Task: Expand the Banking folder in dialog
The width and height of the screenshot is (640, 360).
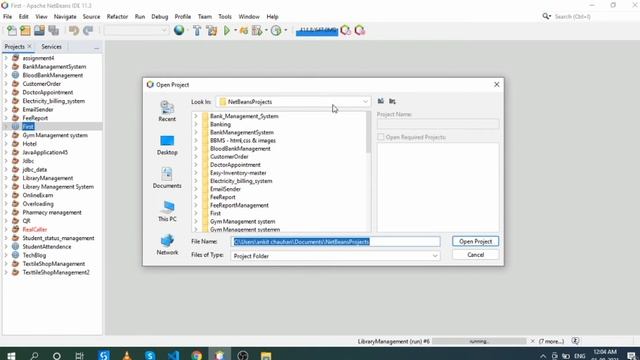Action: [196, 124]
